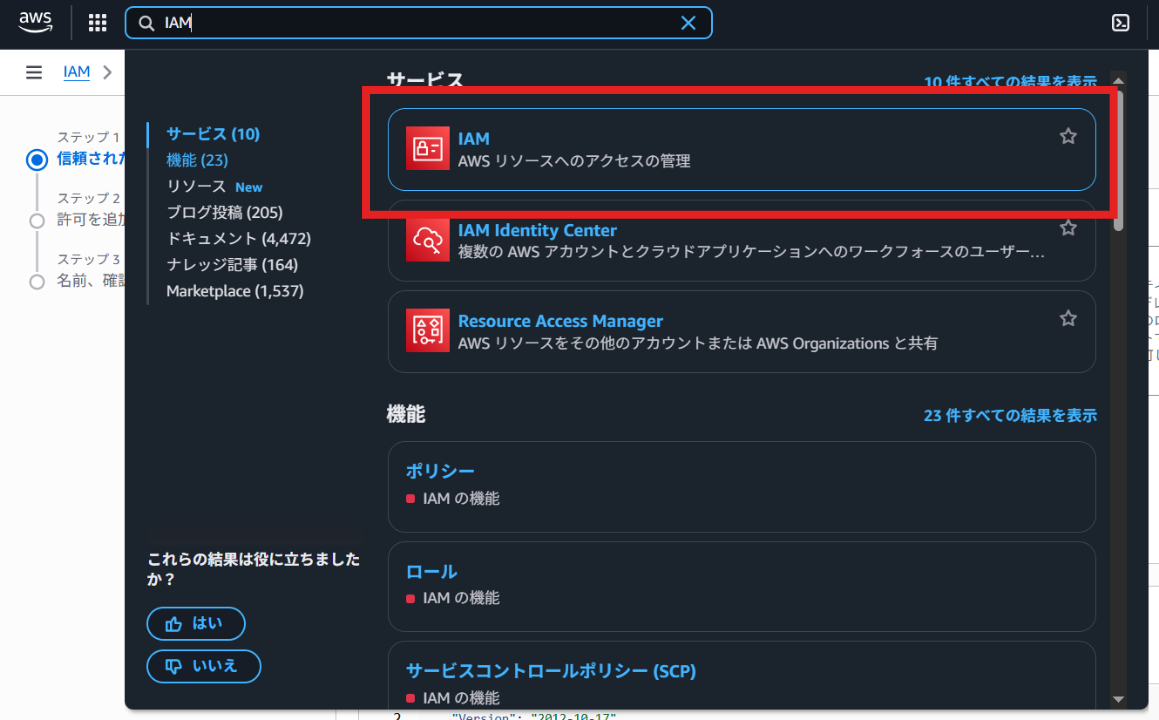The width and height of the screenshot is (1159, 720).
Task: Open the IAM service icon
Action: coord(427,149)
